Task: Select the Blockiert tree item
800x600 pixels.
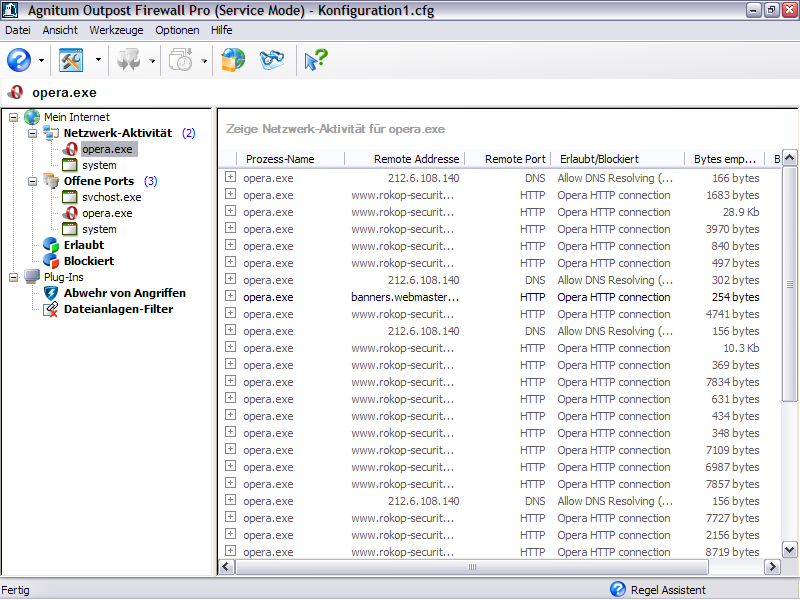Action: 89,261
